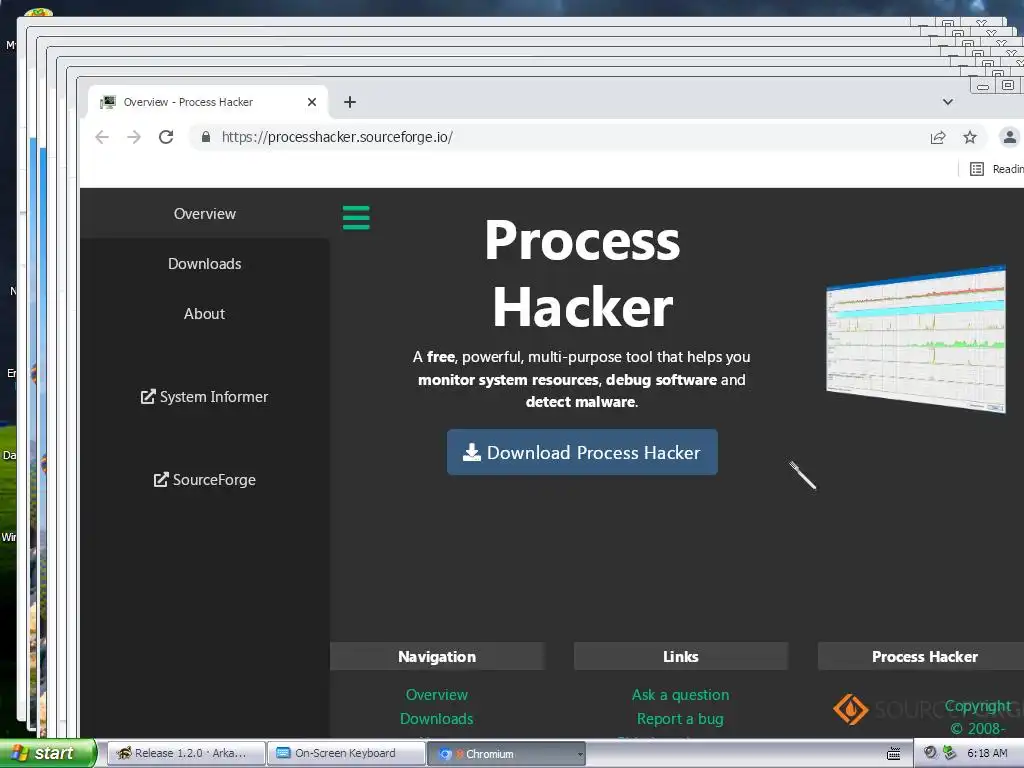The image size is (1024, 768).
Task: Open the profile avatar icon
Action: coord(1009,137)
